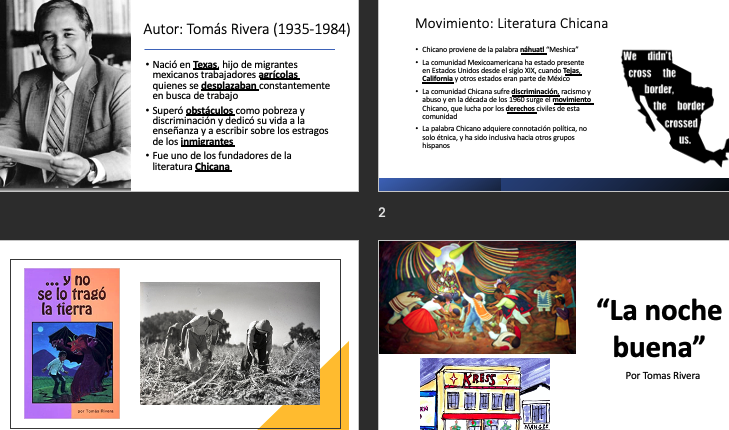Click the book cover "y no se lo tragó la tierra"

click(72, 343)
